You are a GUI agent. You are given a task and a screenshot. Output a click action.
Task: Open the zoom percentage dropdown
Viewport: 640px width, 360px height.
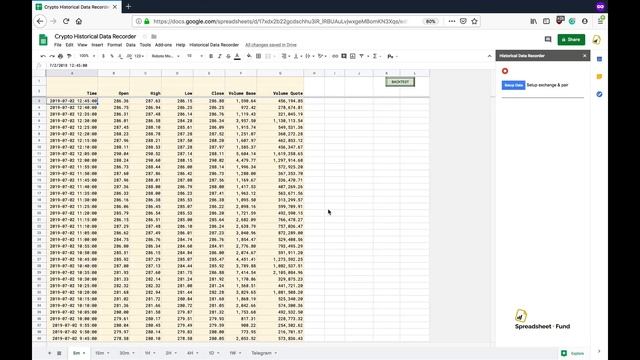click(x=87, y=56)
